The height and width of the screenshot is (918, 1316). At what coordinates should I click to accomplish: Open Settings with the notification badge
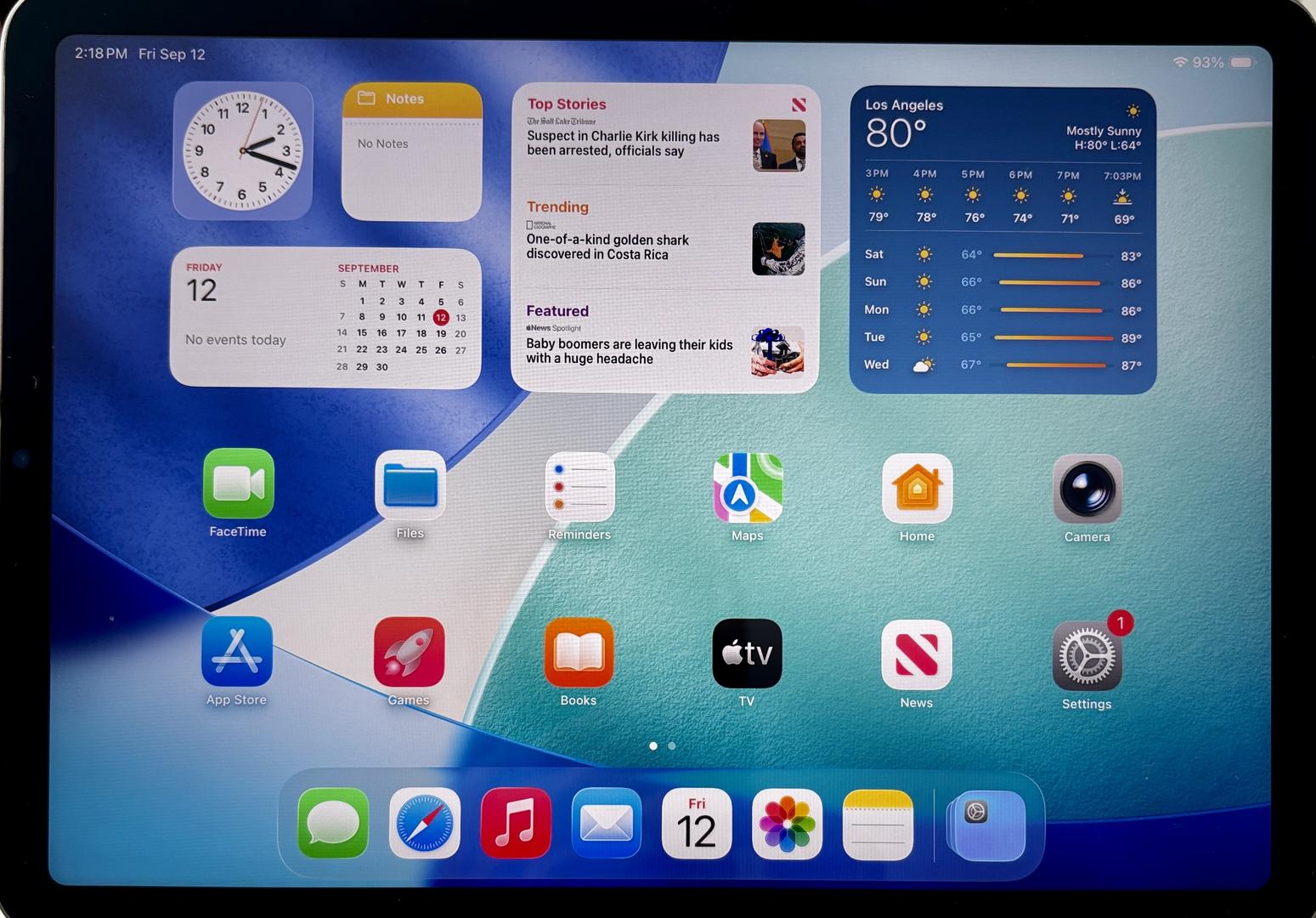[x=1087, y=656]
